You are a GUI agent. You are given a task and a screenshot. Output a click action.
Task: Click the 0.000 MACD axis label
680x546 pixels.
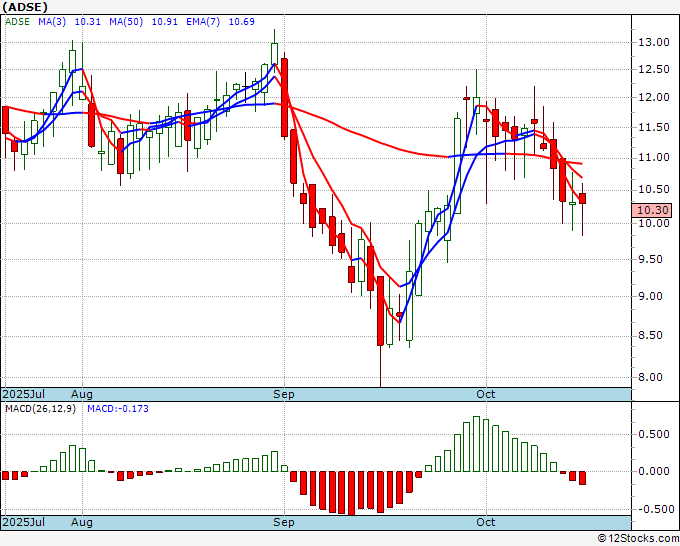click(654, 471)
